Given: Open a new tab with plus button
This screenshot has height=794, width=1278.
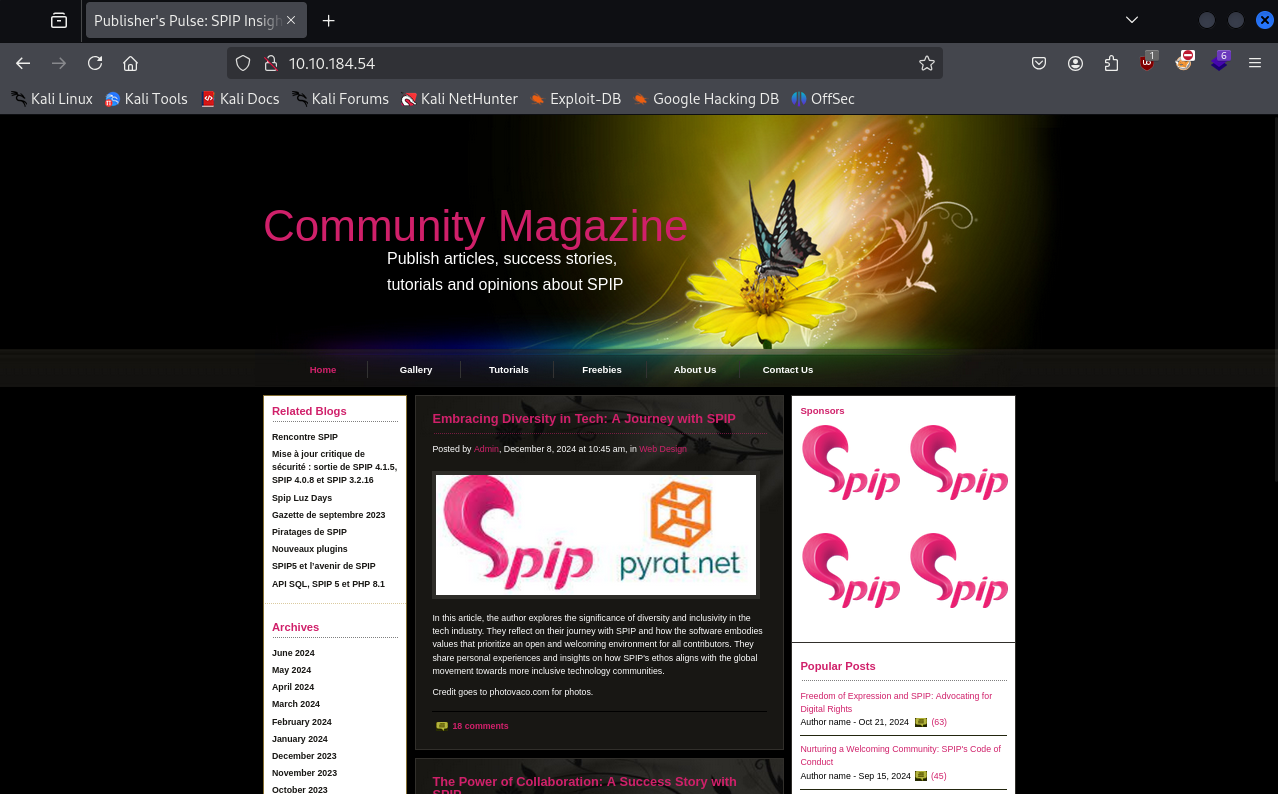Looking at the screenshot, I should click(328, 20).
